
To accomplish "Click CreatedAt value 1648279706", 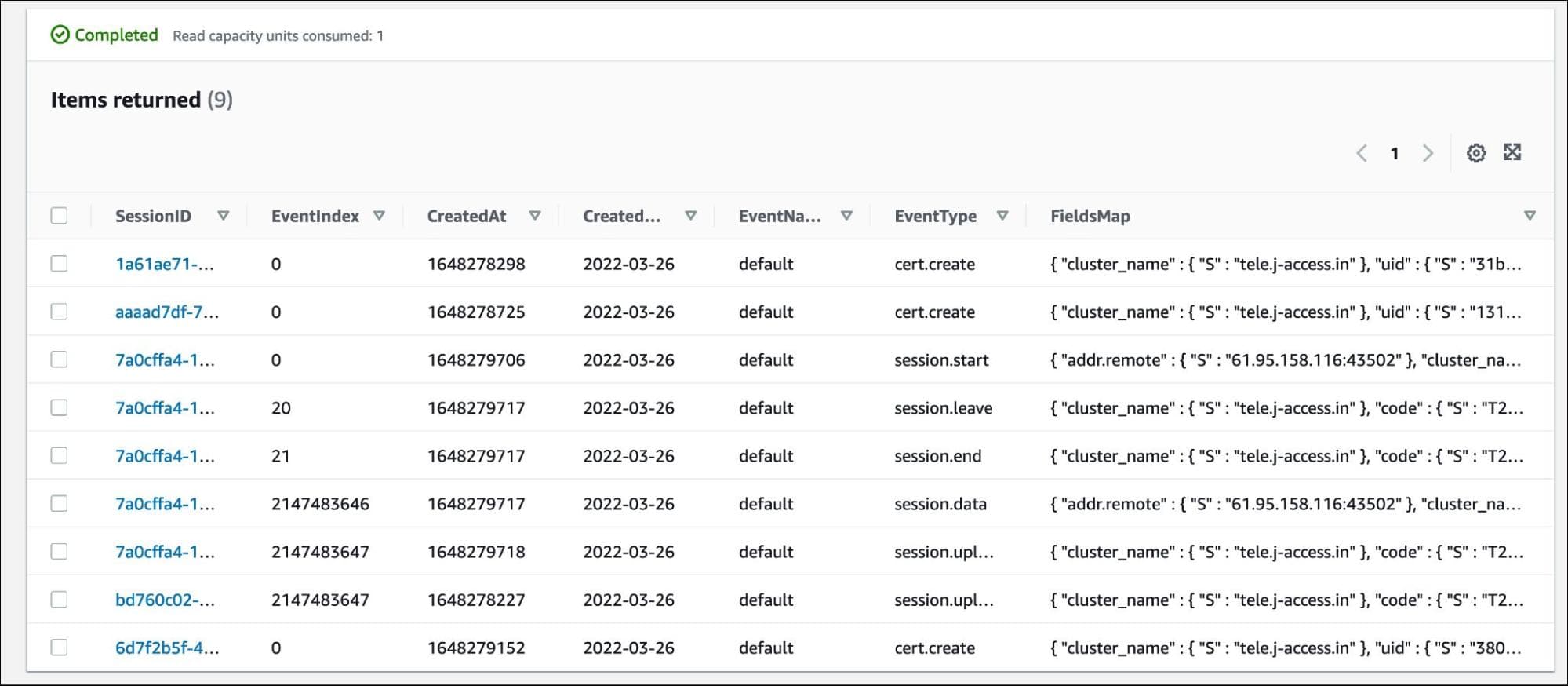I will pyautogui.click(x=476, y=360).
